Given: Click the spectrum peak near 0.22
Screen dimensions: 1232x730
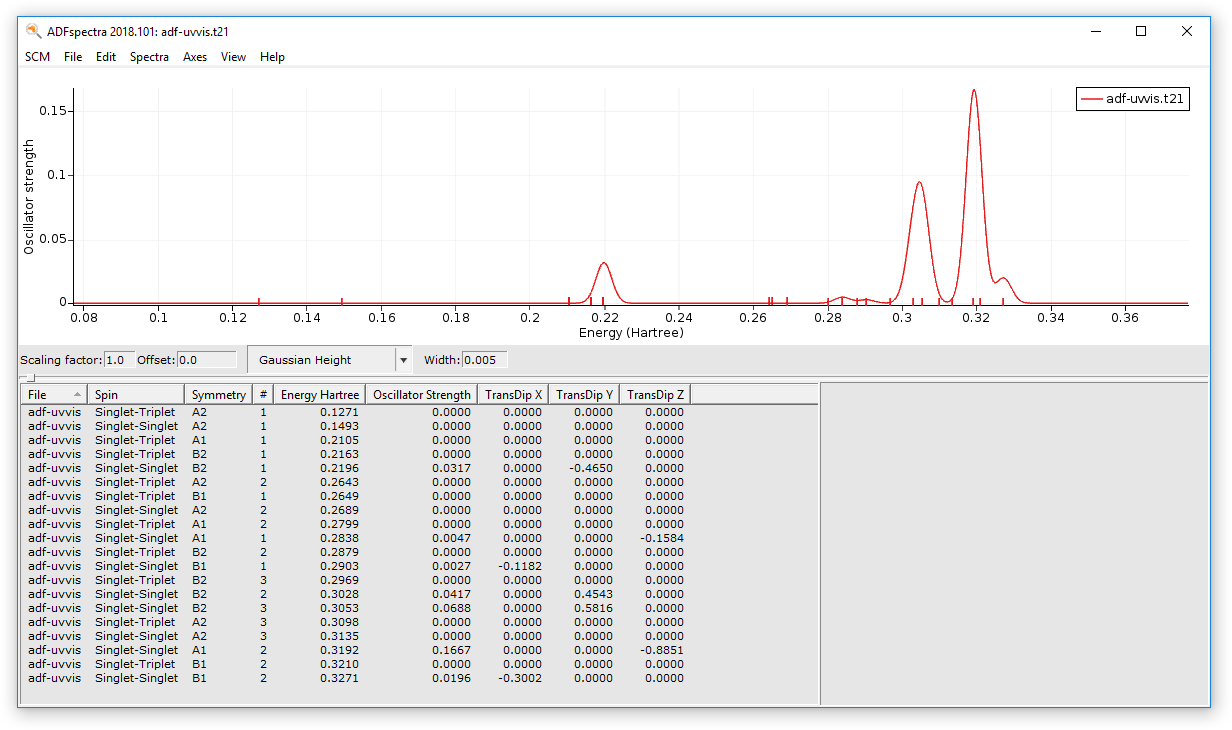Looking at the screenshot, I should tap(603, 264).
